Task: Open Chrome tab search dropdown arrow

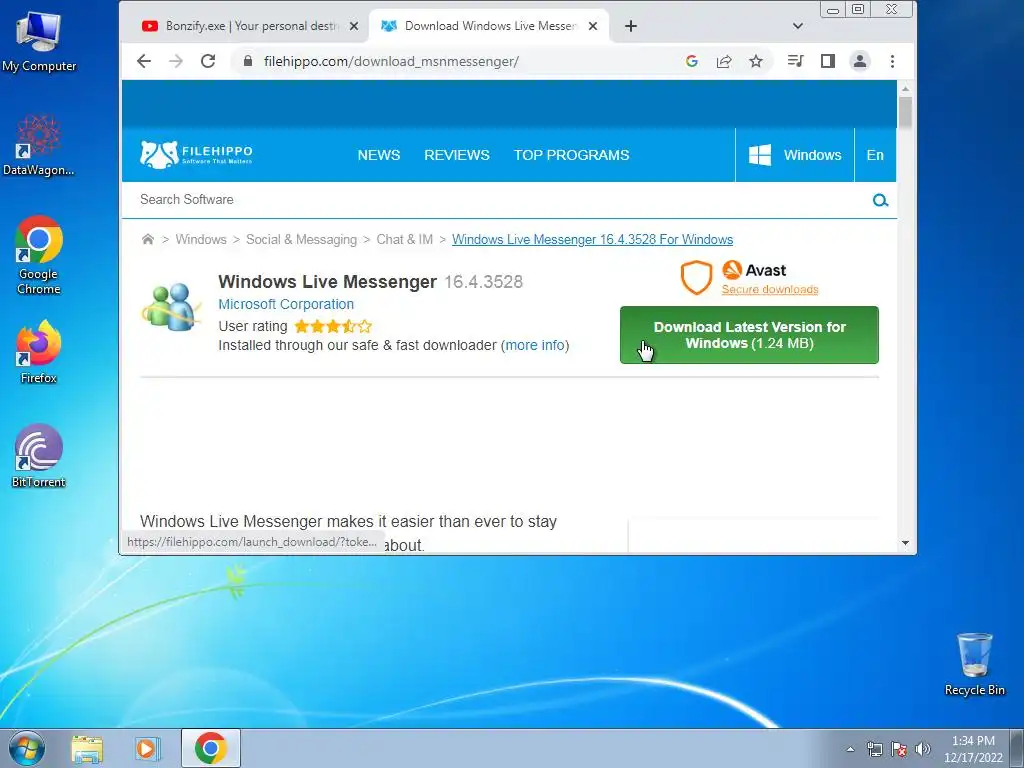Action: tap(797, 26)
